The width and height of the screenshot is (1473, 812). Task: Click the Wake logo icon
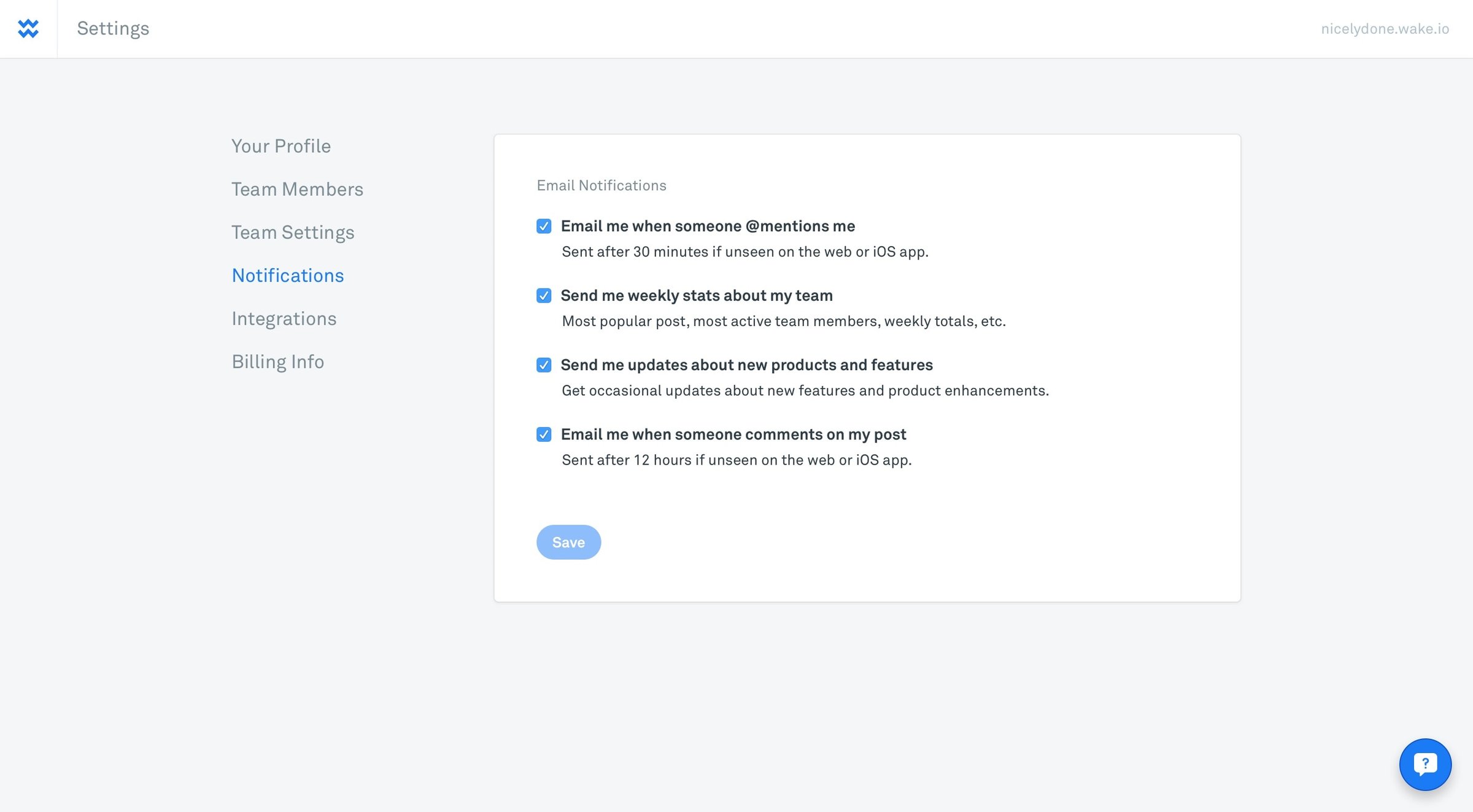pos(28,29)
